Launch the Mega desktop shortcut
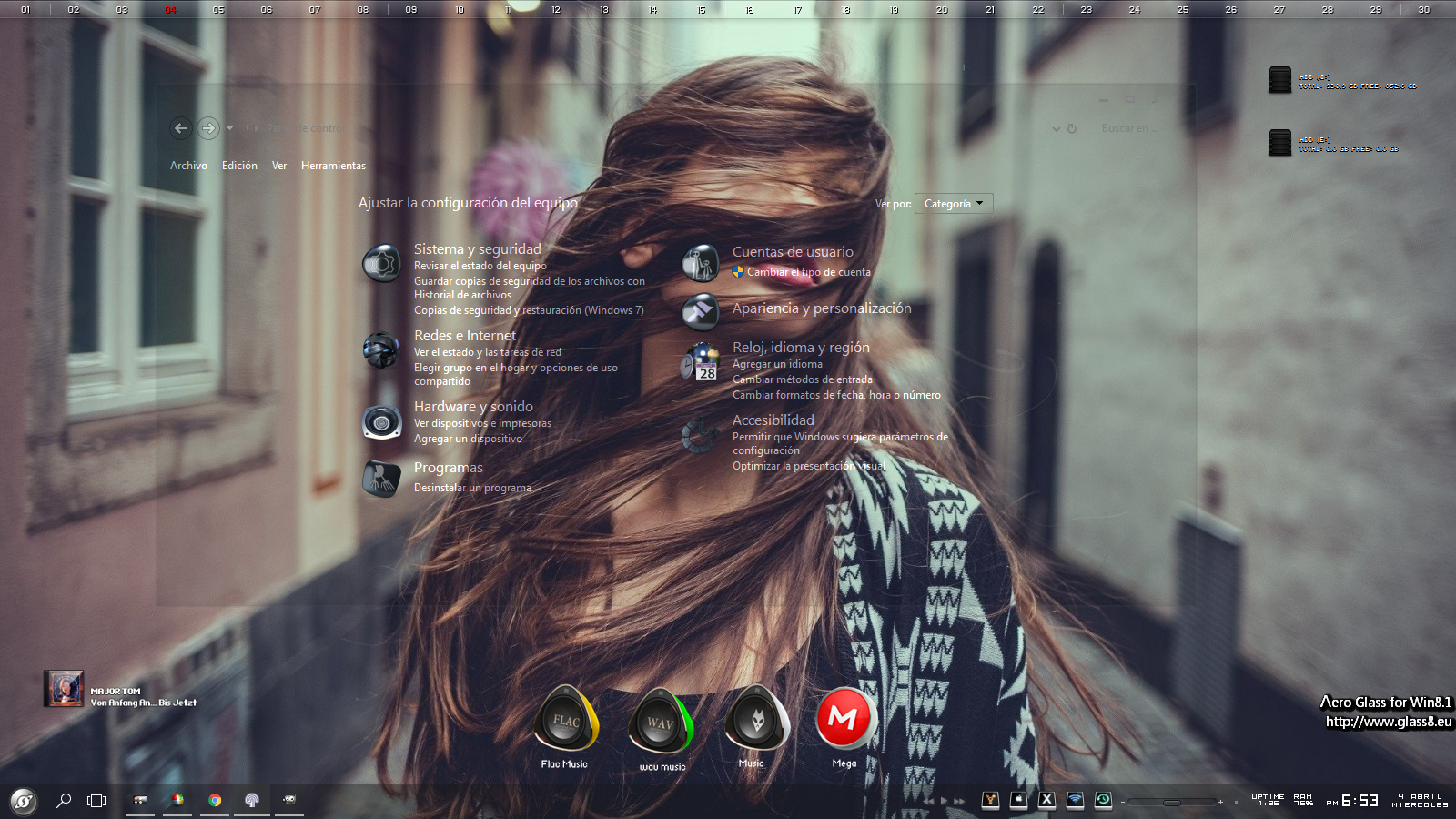Image resolution: width=1456 pixels, height=819 pixels. 844,719
